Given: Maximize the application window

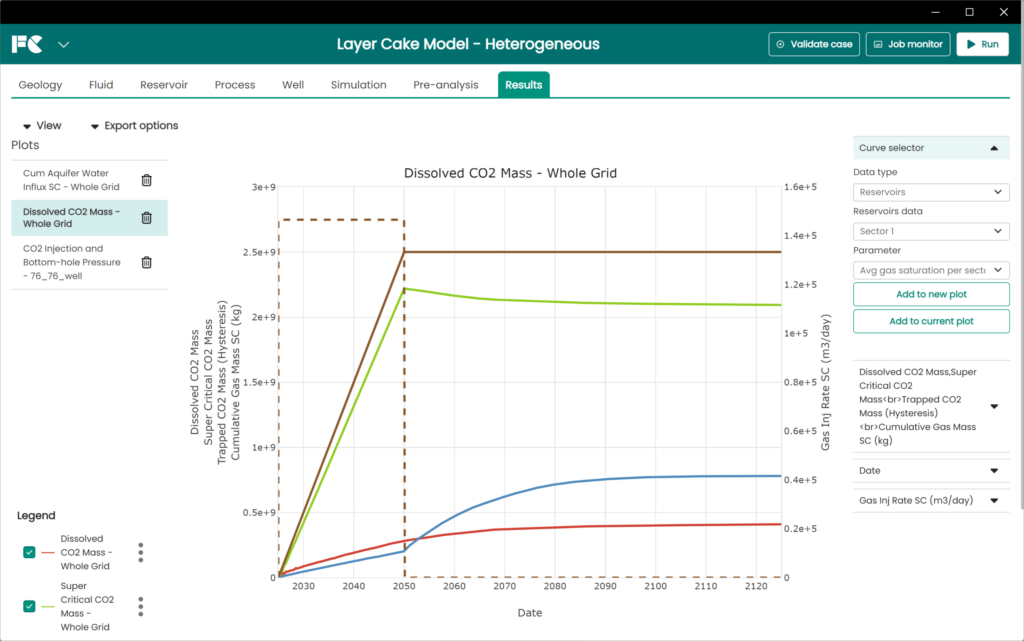Looking at the screenshot, I should coord(969,12).
